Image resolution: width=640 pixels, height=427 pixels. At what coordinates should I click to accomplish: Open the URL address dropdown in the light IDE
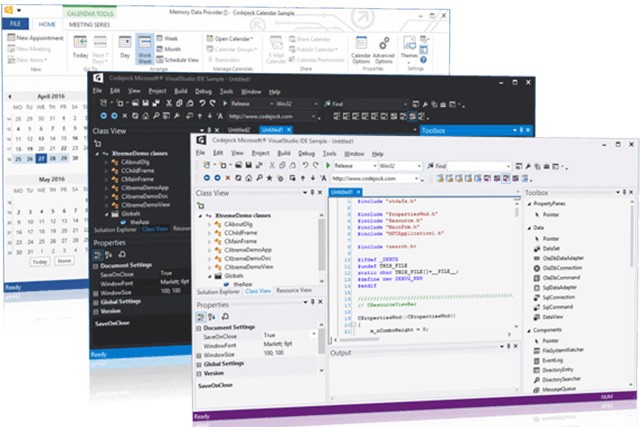point(416,178)
